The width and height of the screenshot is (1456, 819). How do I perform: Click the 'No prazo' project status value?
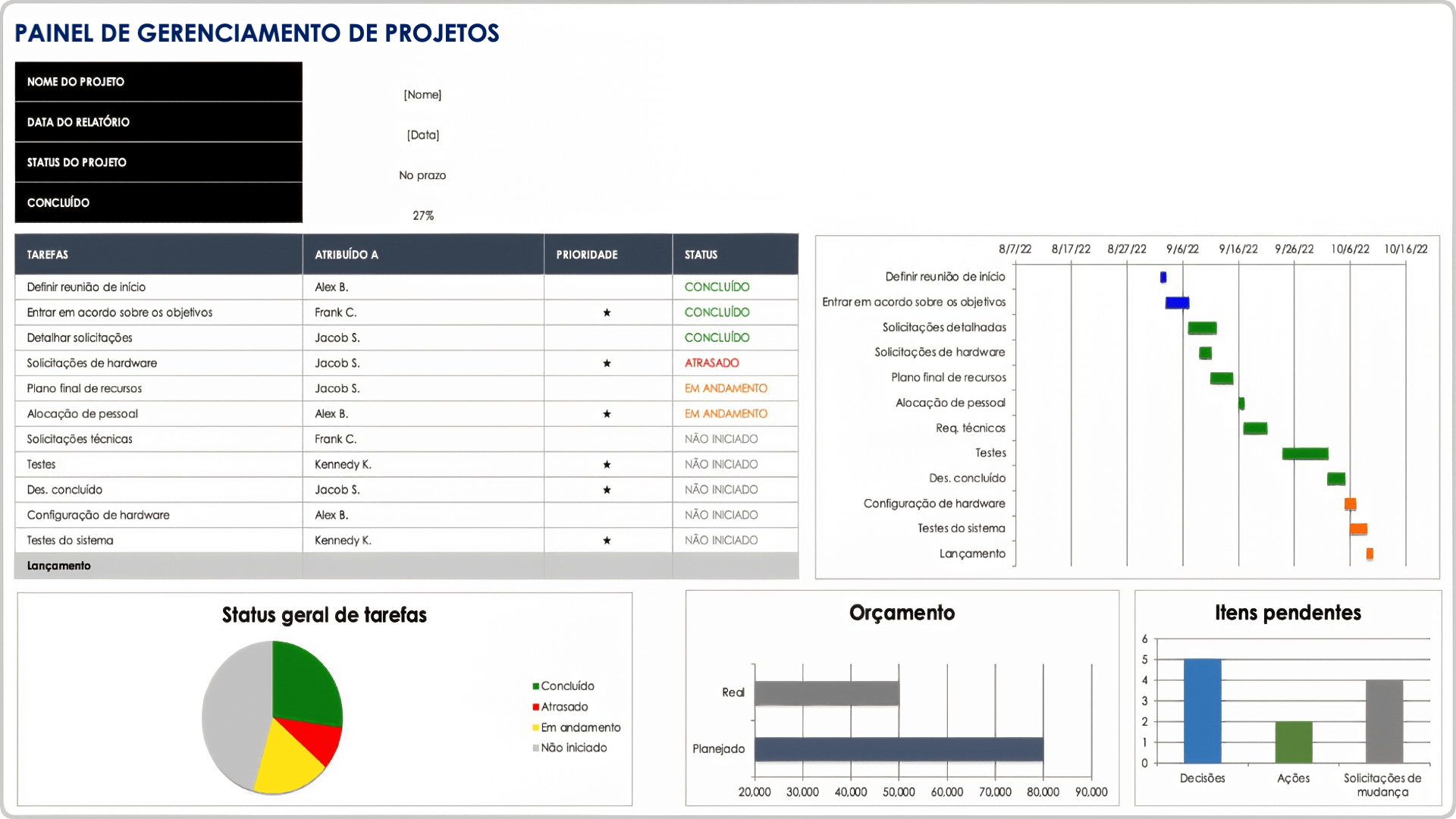tap(422, 175)
